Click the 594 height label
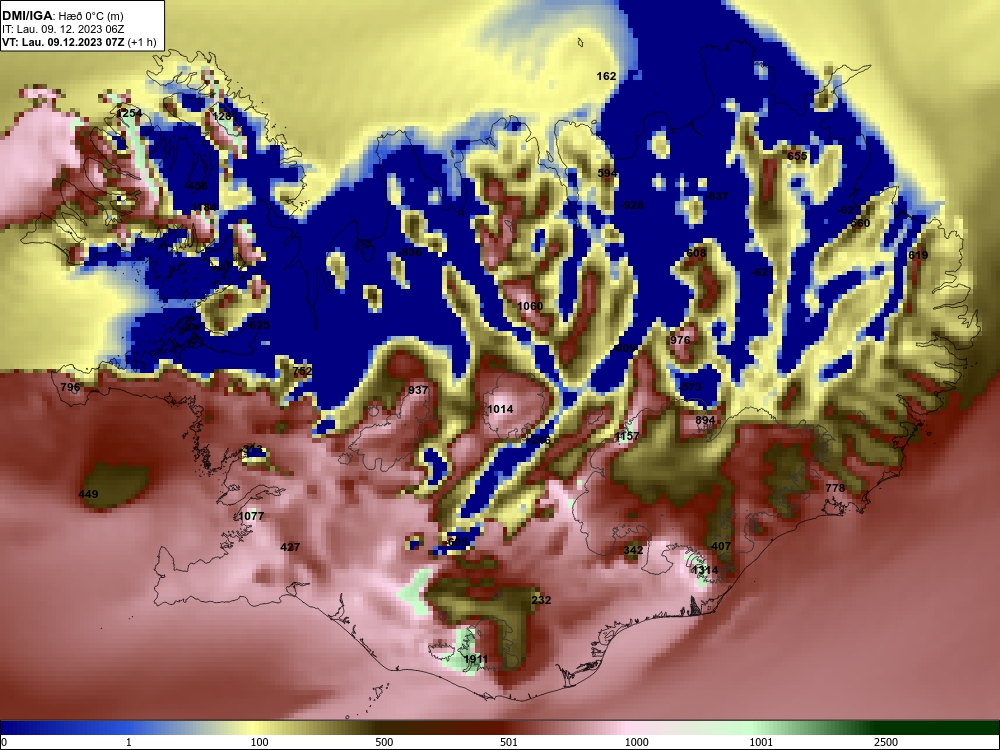Viewport: 1000px width, 750px height. 608,173
